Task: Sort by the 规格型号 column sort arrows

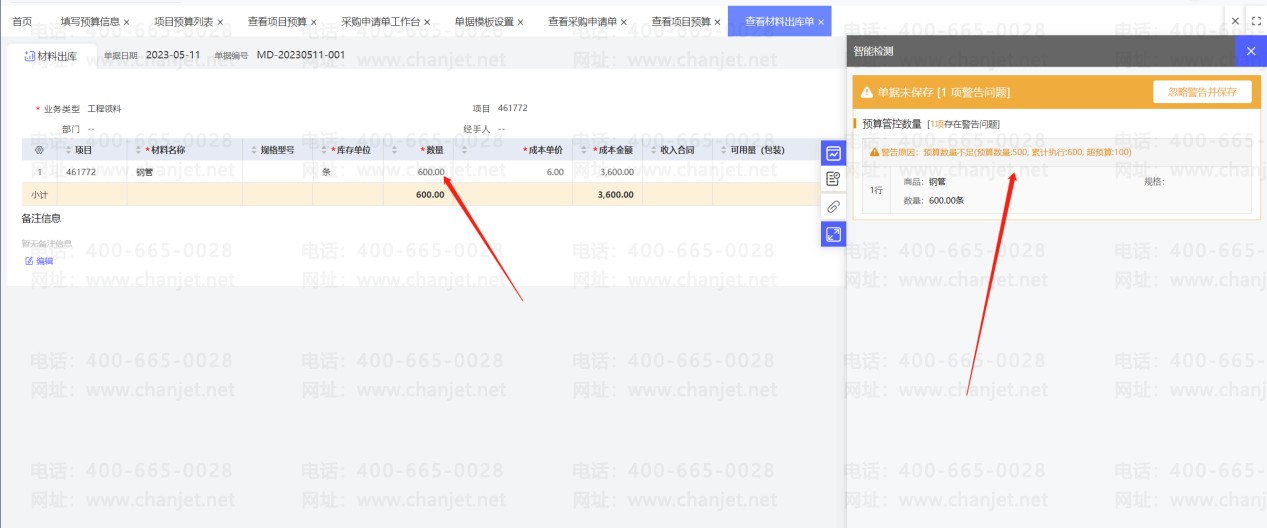Action: (253, 150)
